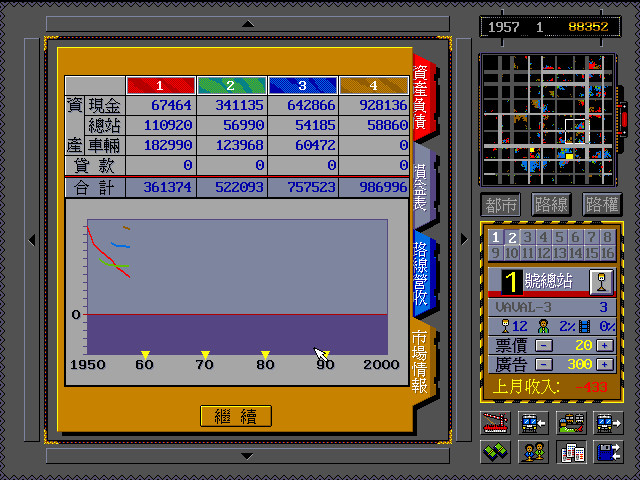Click the 貸款 loan row label
640x480 pixels.
coord(95,165)
